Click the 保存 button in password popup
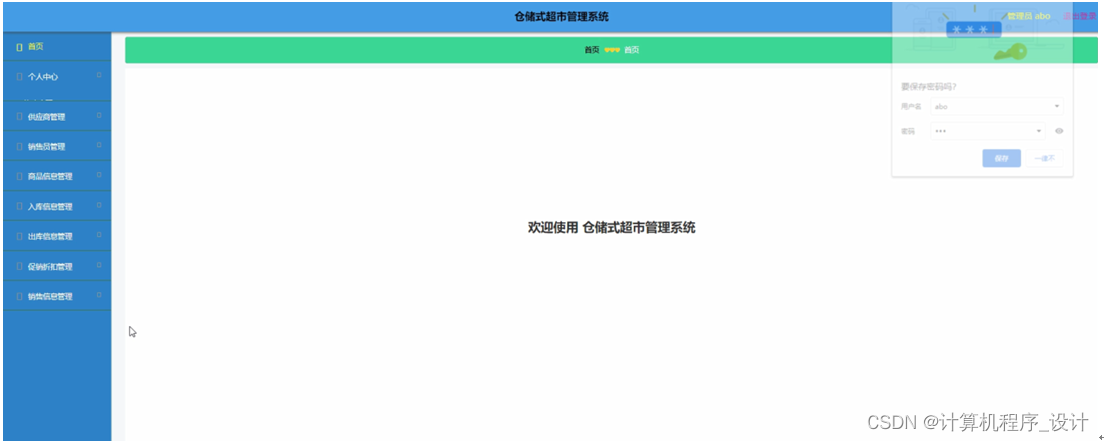Viewport: 1104px width, 441px height. [1001, 159]
